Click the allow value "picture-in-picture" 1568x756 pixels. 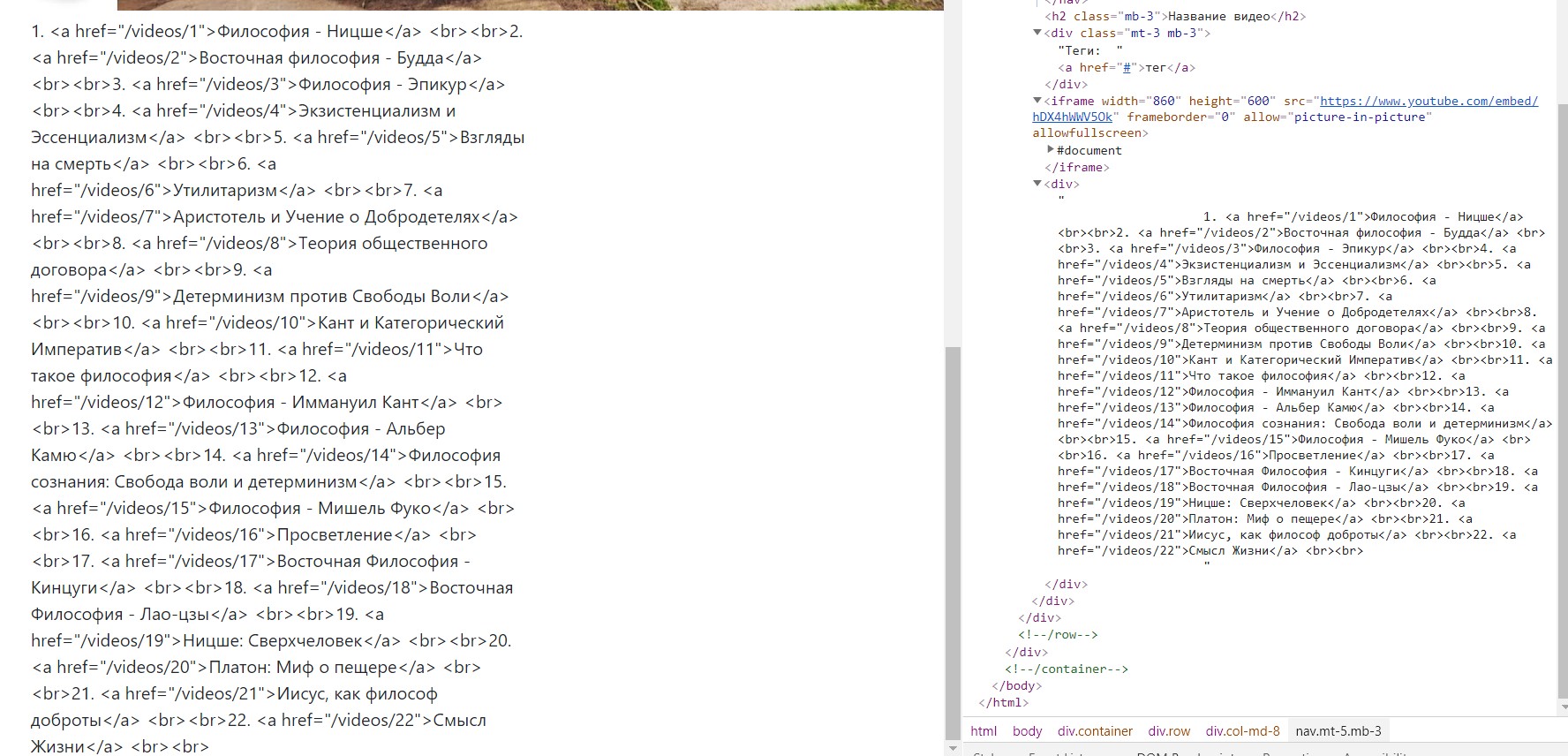(1359, 117)
